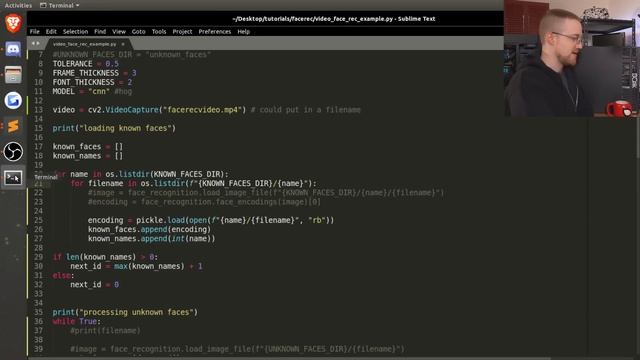This screenshot has width=640, height=360.
Task: Click on 'TOLERANCE' on line 8
Action: pos(72,64)
